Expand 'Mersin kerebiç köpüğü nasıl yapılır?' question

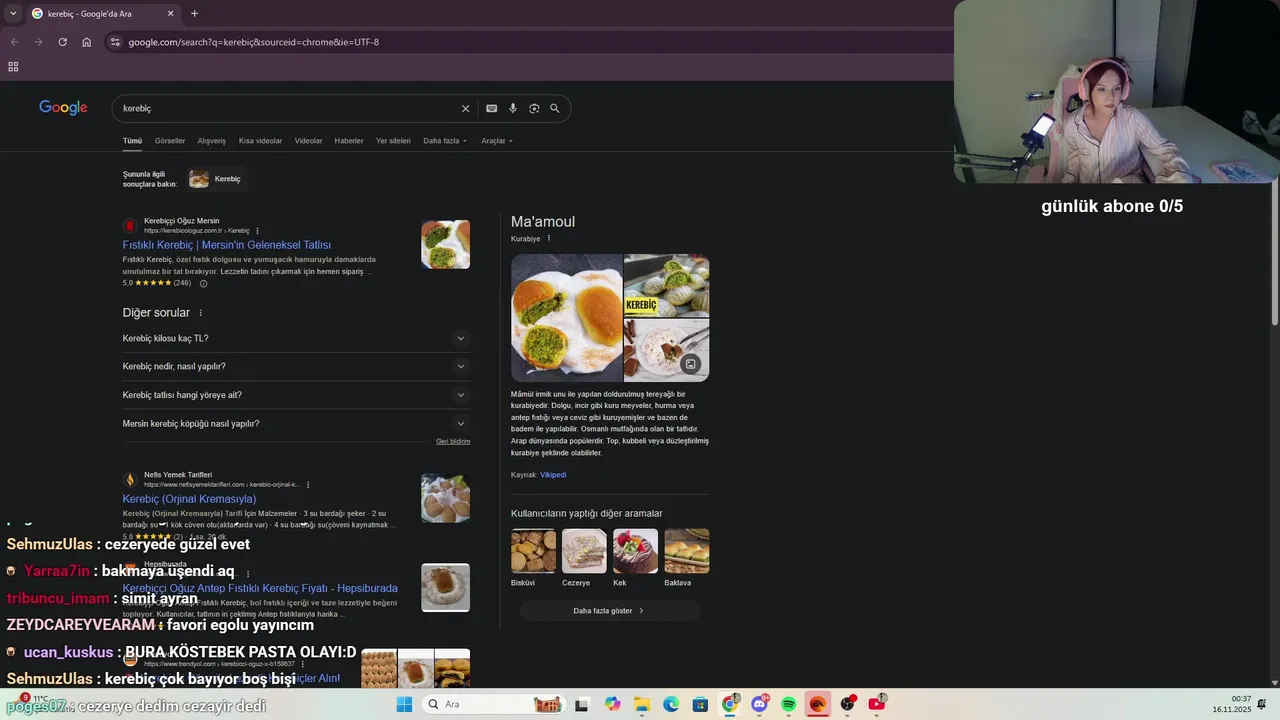pyautogui.click(x=296, y=424)
